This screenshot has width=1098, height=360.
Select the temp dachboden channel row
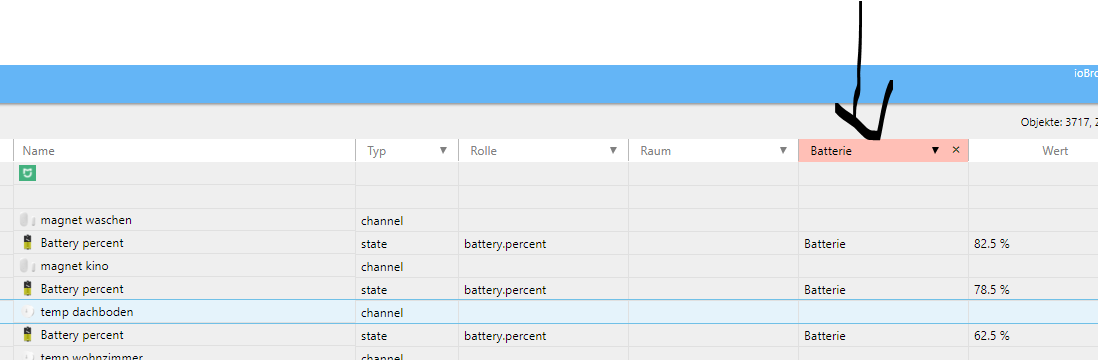[549, 312]
